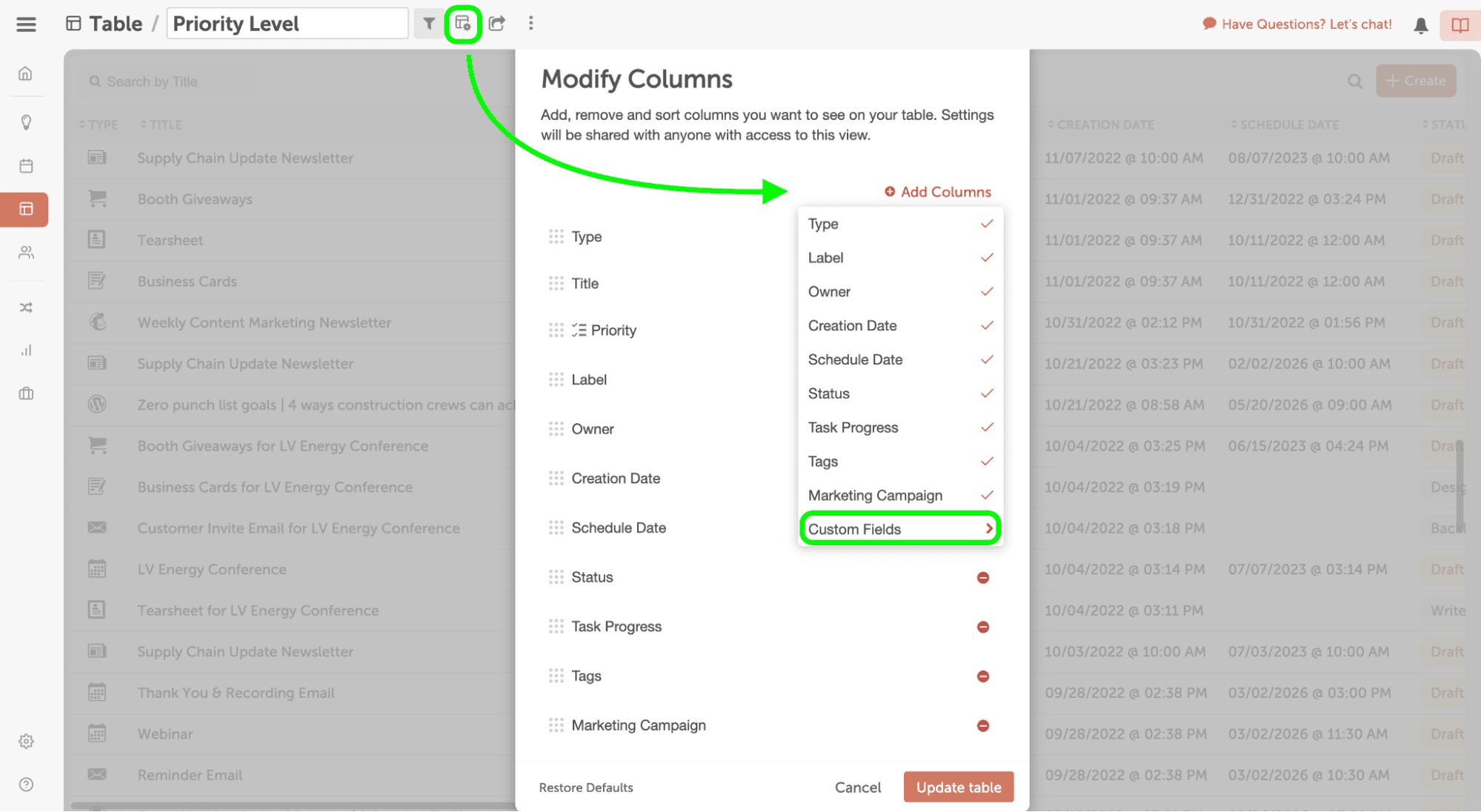Click the search magnifier near Create
This screenshot has width=1481, height=812.
click(1355, 81)
